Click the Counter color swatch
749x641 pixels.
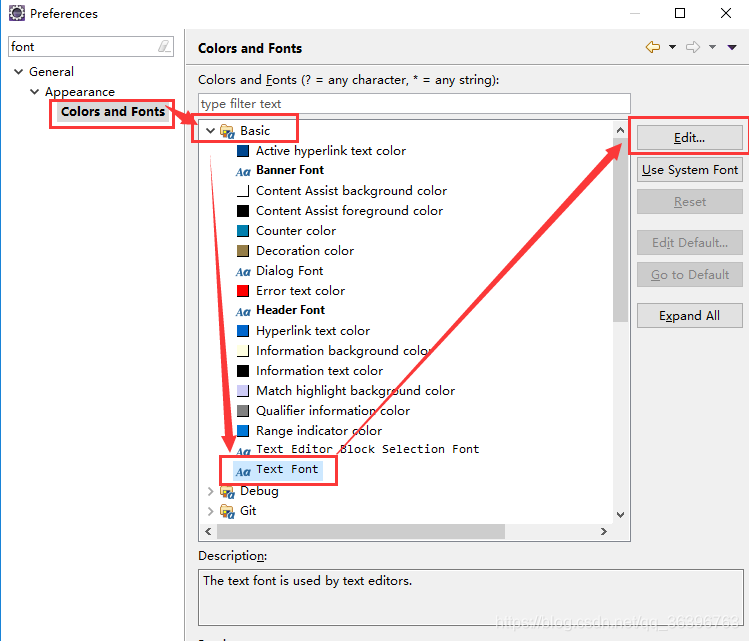click(x=243, y=231)
